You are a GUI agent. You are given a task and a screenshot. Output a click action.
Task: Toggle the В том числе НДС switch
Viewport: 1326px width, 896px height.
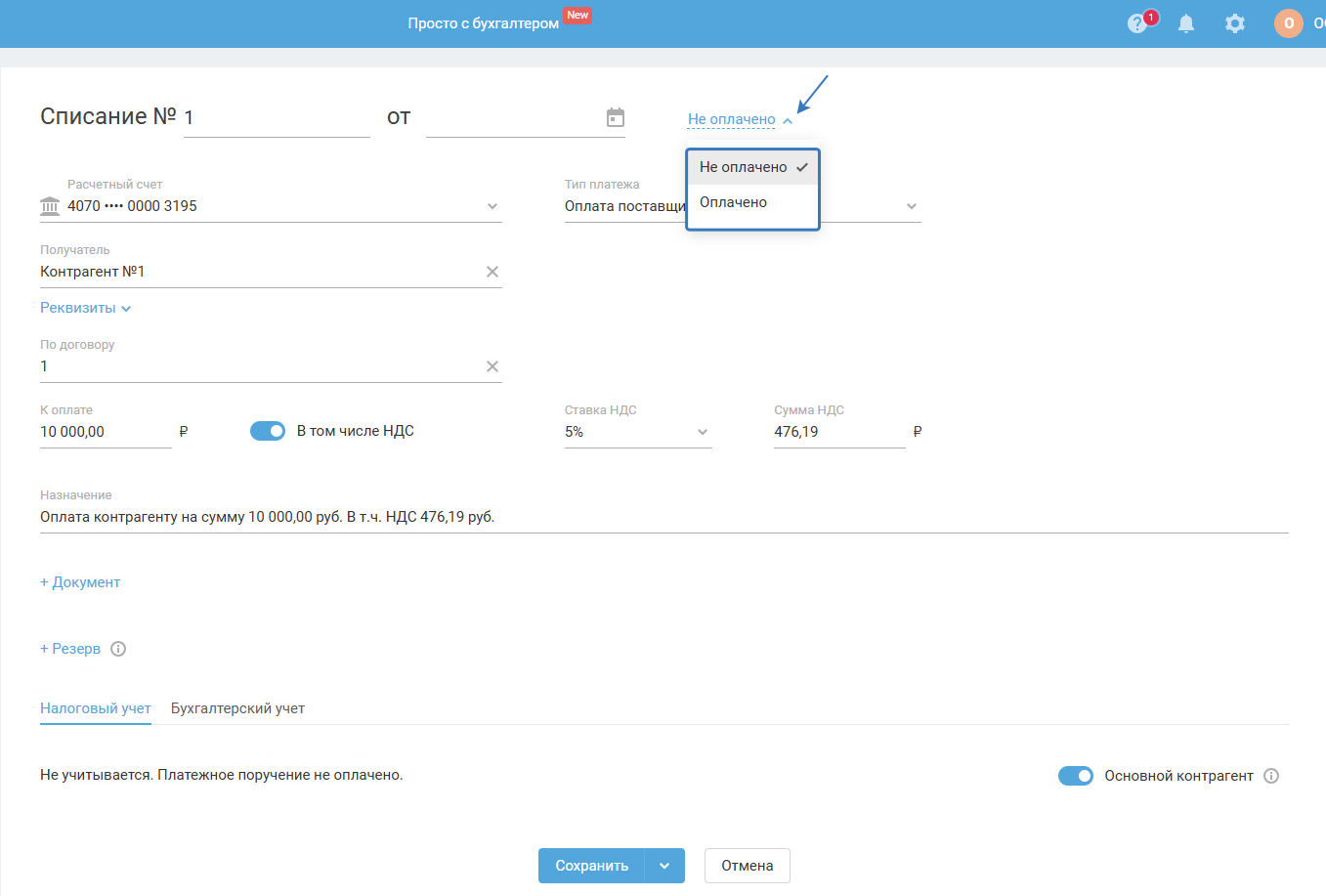268,431
